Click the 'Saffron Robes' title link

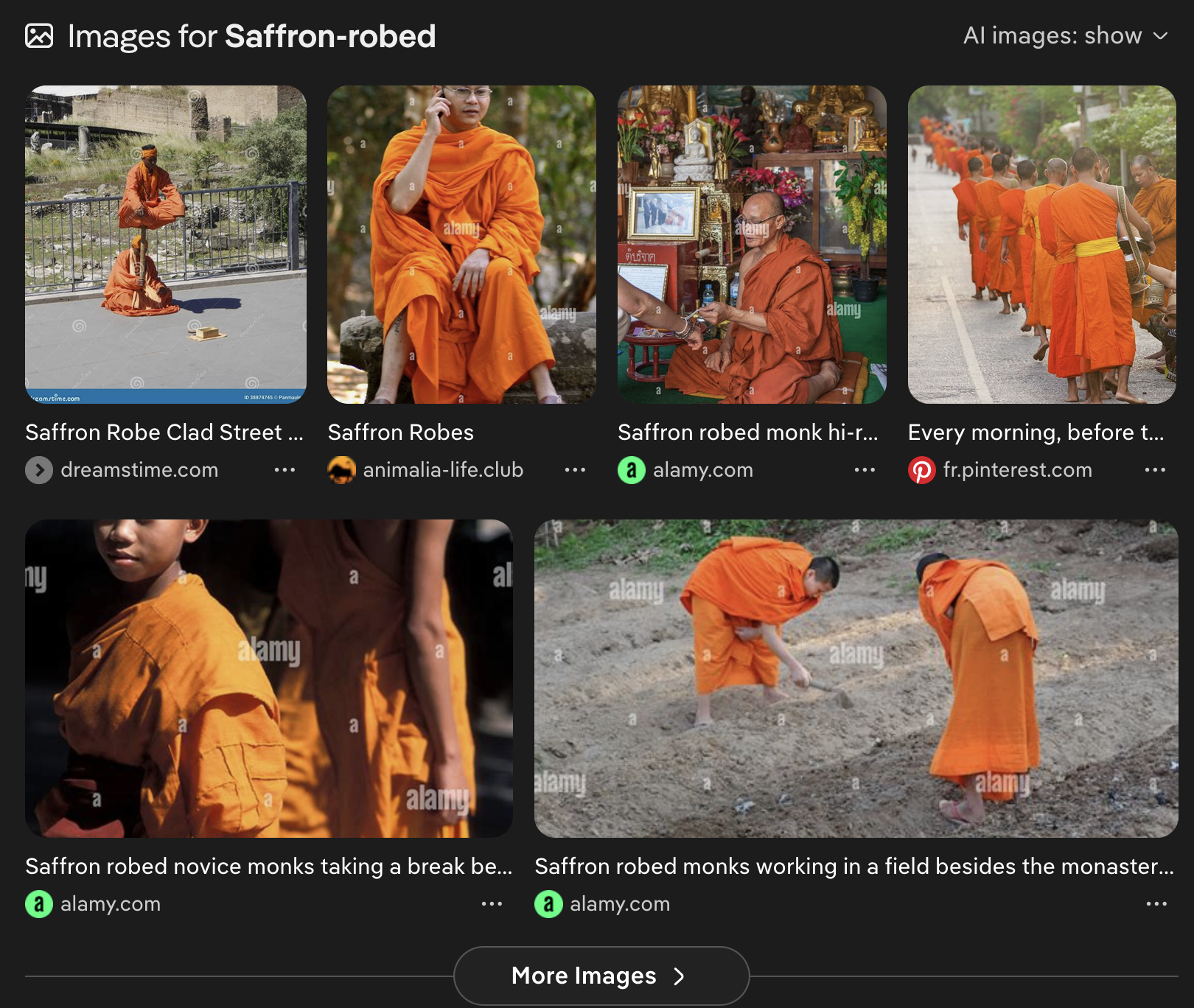[401, 433]
